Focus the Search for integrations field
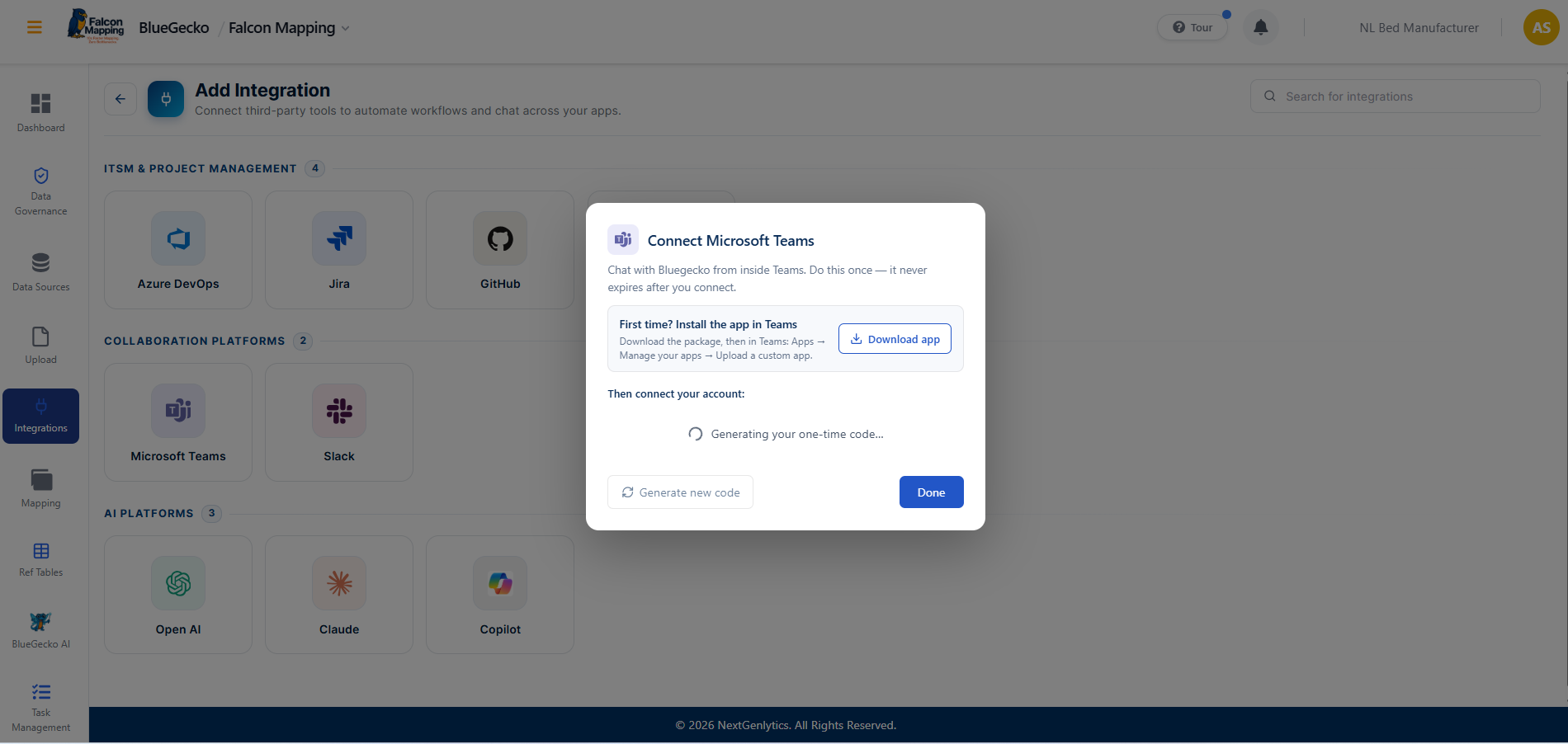Viewport: 1568px width, 744px height. [1395, 97]
